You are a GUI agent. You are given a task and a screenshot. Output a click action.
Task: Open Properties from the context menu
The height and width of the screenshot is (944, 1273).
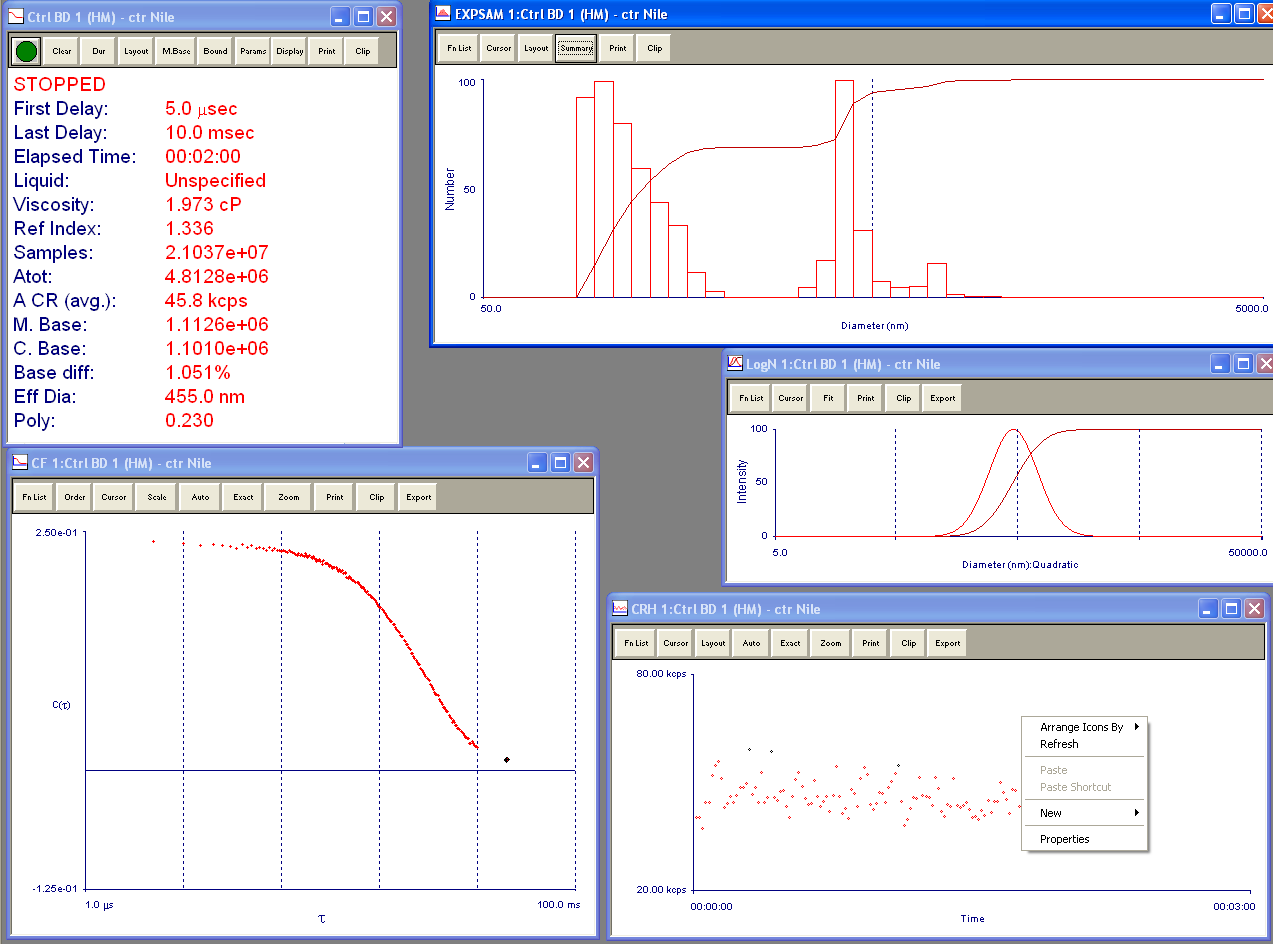1064,839
